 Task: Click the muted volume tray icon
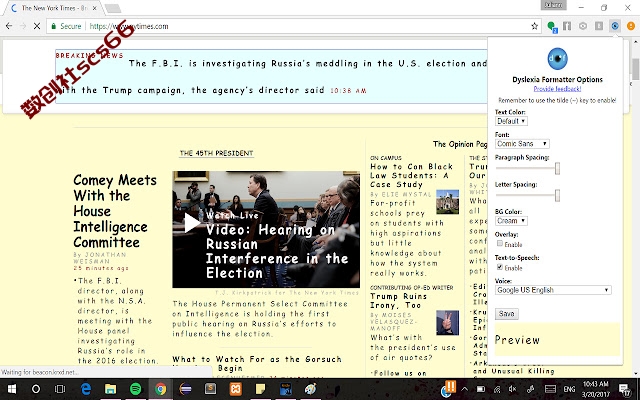[513, 389]
